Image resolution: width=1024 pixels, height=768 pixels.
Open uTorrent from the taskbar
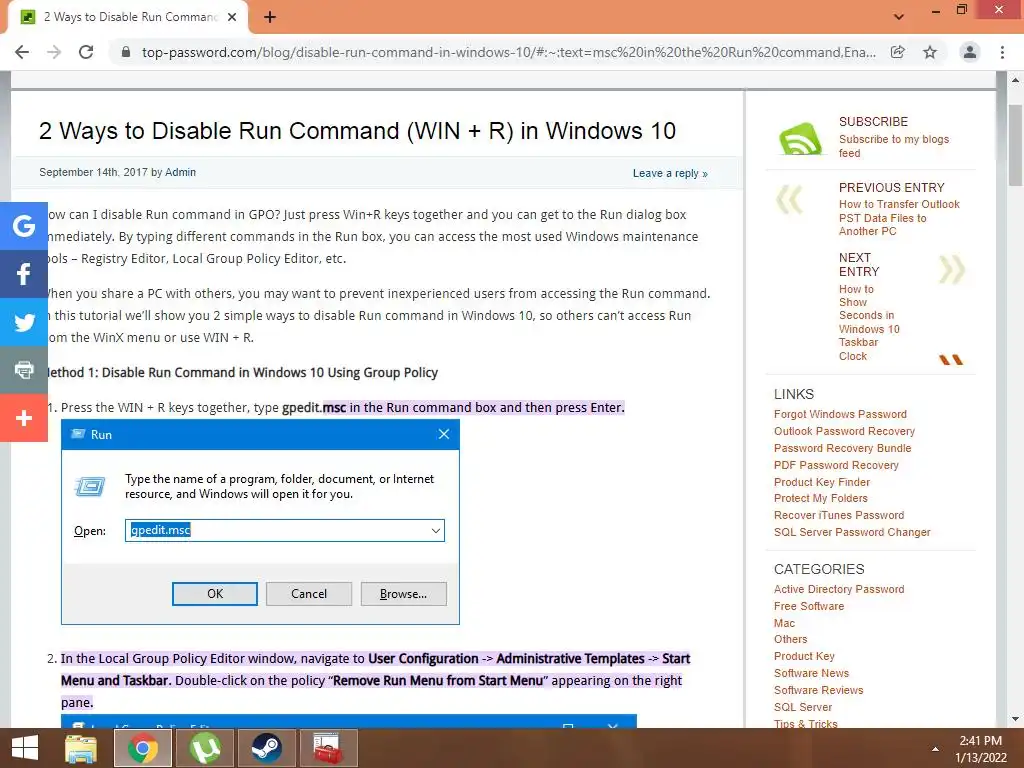point(204,748)
